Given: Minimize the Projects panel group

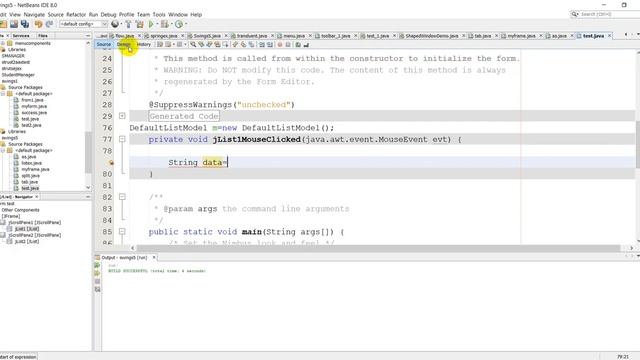Looking at the screenshot, I should pyautogui.click(x=88, y=36).
